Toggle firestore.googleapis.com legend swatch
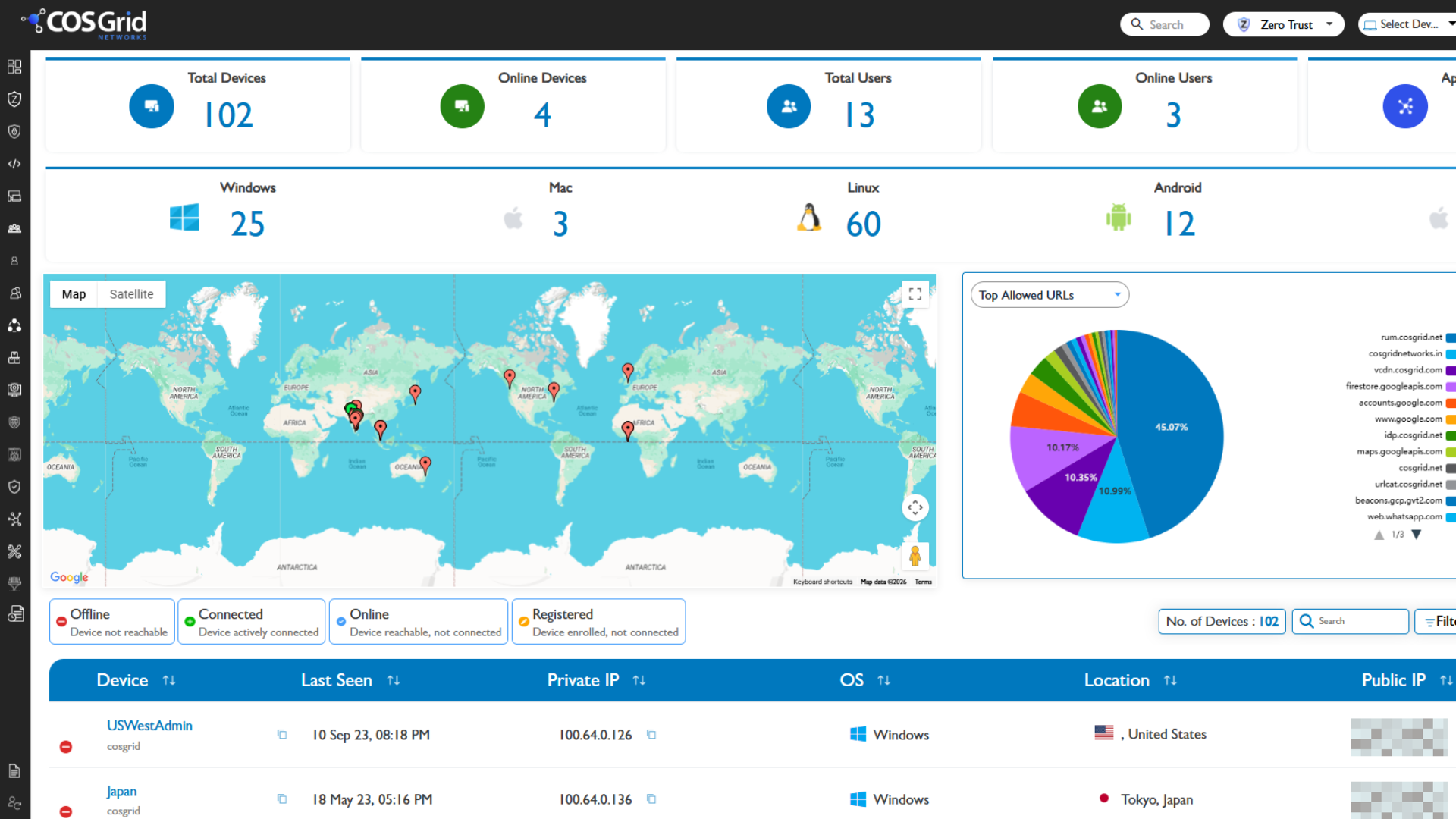Screen dimensions: 1456x819 [1451, 387]
